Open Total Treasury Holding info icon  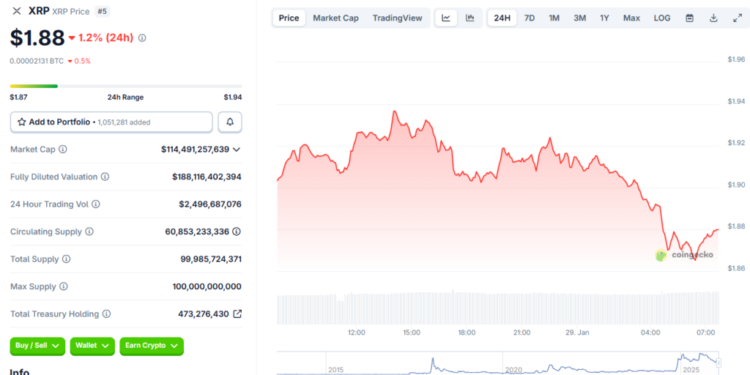click(106, 314)
